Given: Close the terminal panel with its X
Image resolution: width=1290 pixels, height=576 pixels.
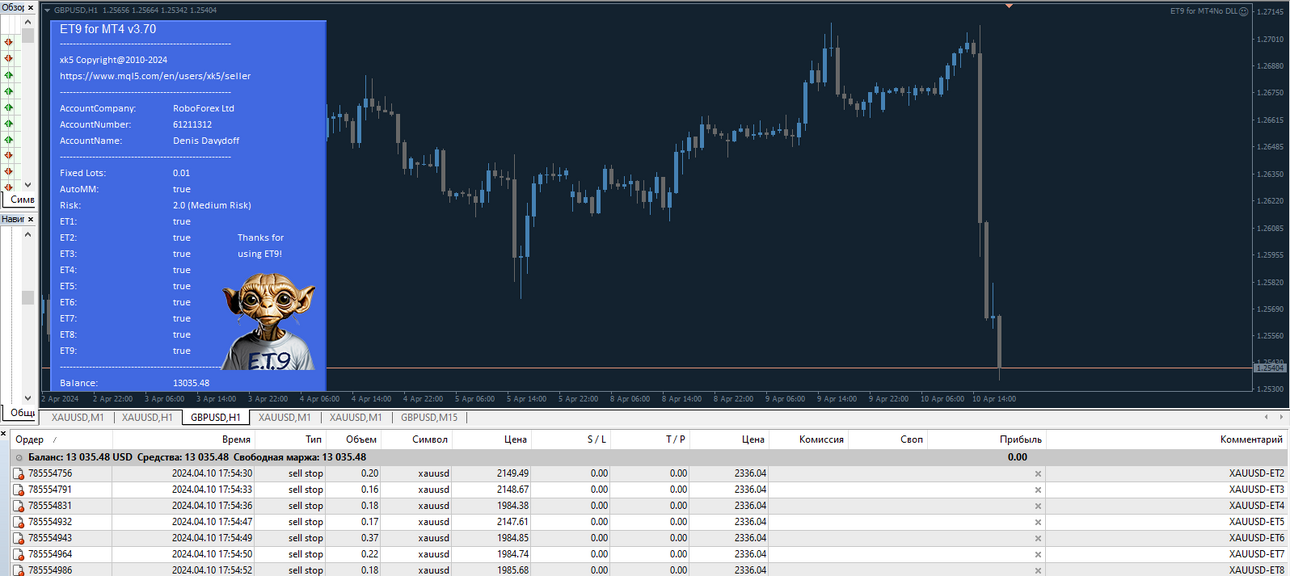Looking at the screenshot, I should 4,434.
